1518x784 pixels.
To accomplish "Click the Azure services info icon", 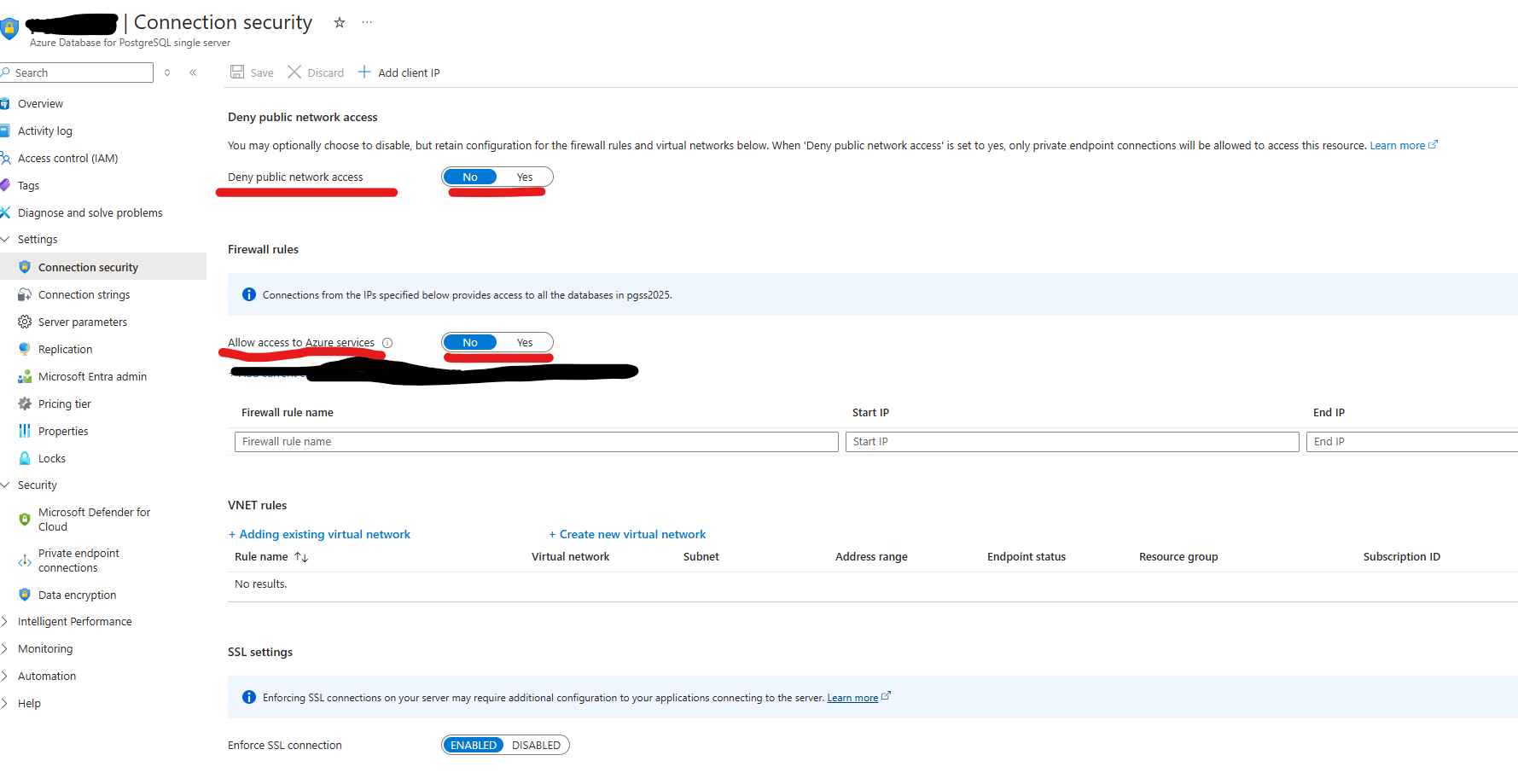I will [x=387, y=343].
